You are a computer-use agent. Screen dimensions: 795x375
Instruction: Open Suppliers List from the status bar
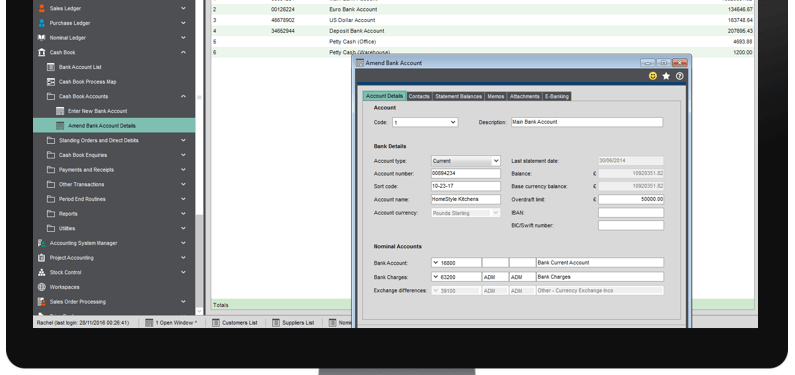click(x=294, y=322)
